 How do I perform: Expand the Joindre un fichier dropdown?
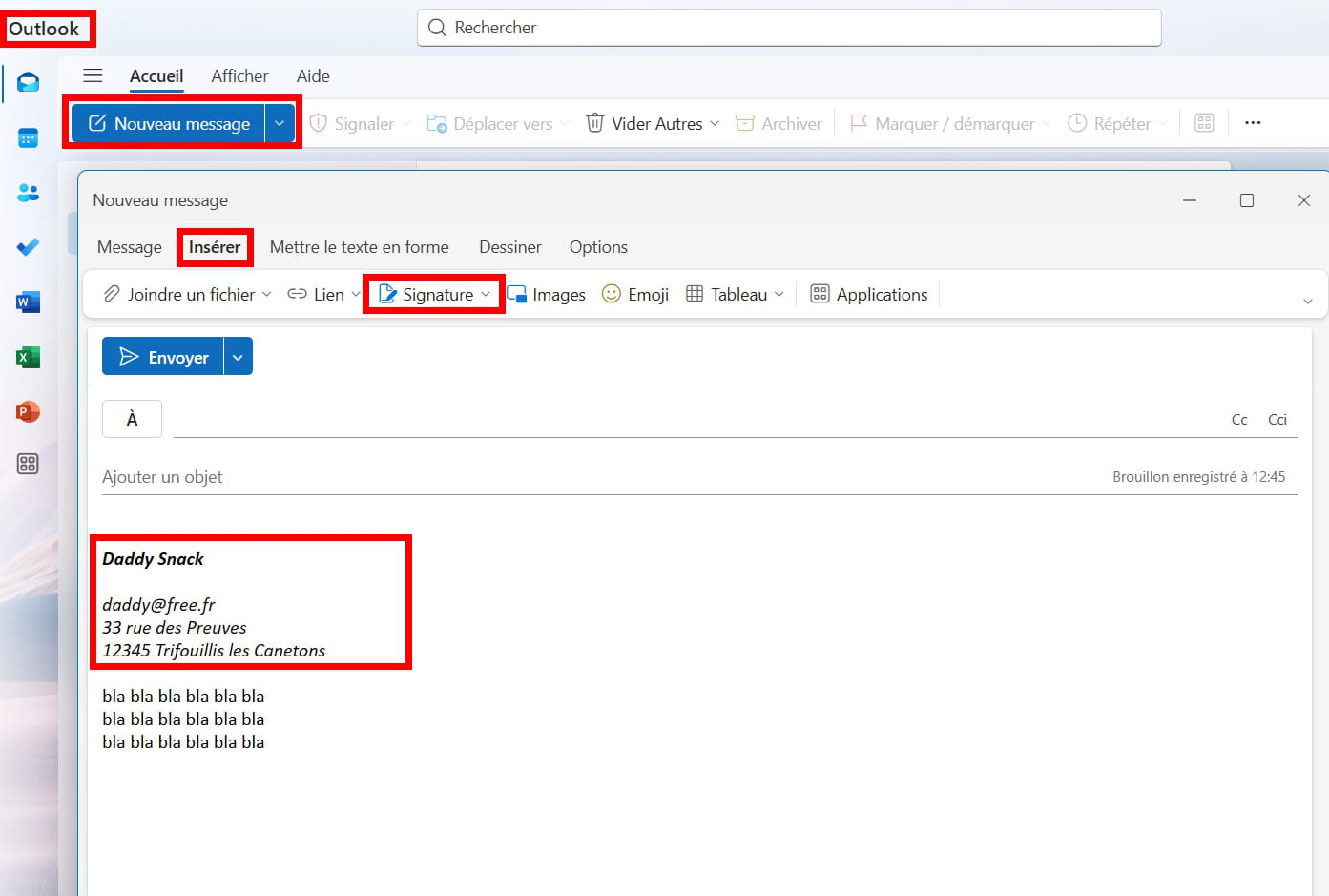[266, 295]
